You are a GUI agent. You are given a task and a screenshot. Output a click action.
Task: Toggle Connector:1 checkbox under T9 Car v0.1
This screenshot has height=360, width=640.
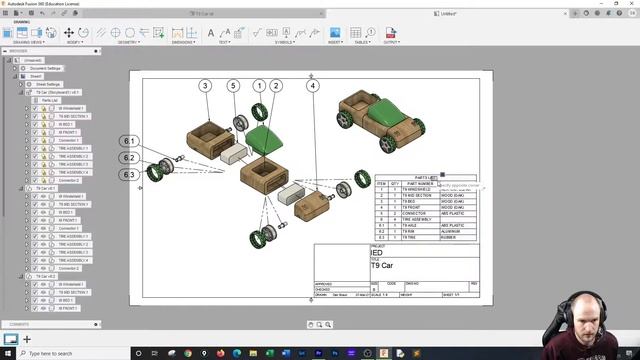pyautogui.click(x=35, y=229)
